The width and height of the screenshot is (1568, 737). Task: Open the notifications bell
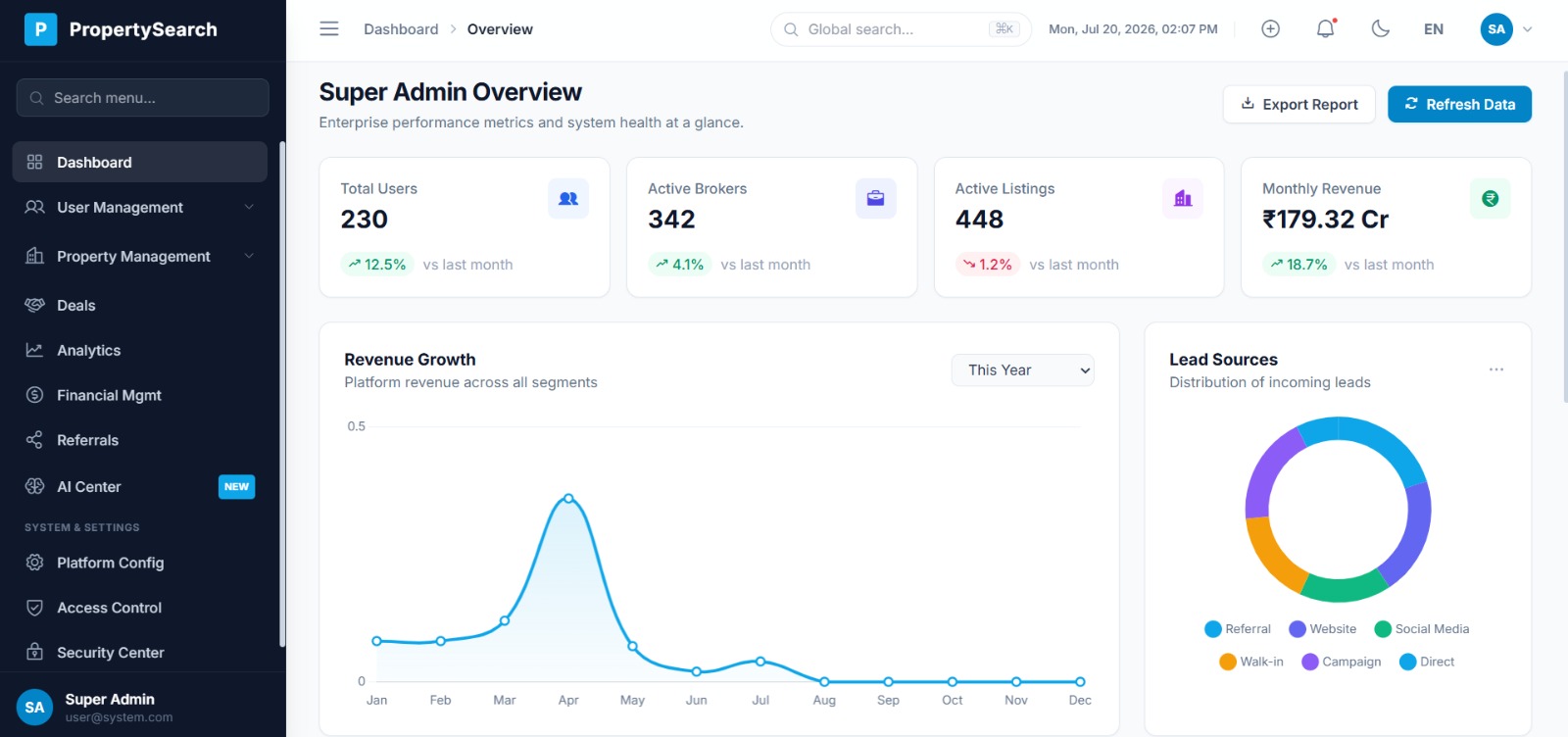1325,29
